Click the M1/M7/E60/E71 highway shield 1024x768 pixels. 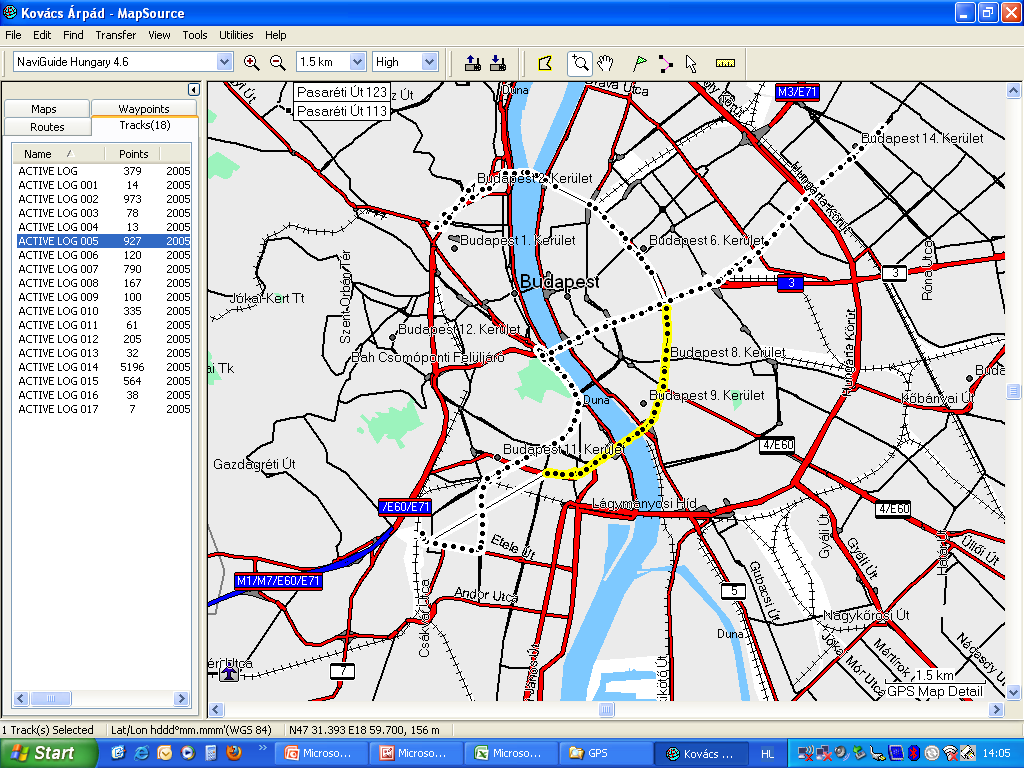(278, 581)
